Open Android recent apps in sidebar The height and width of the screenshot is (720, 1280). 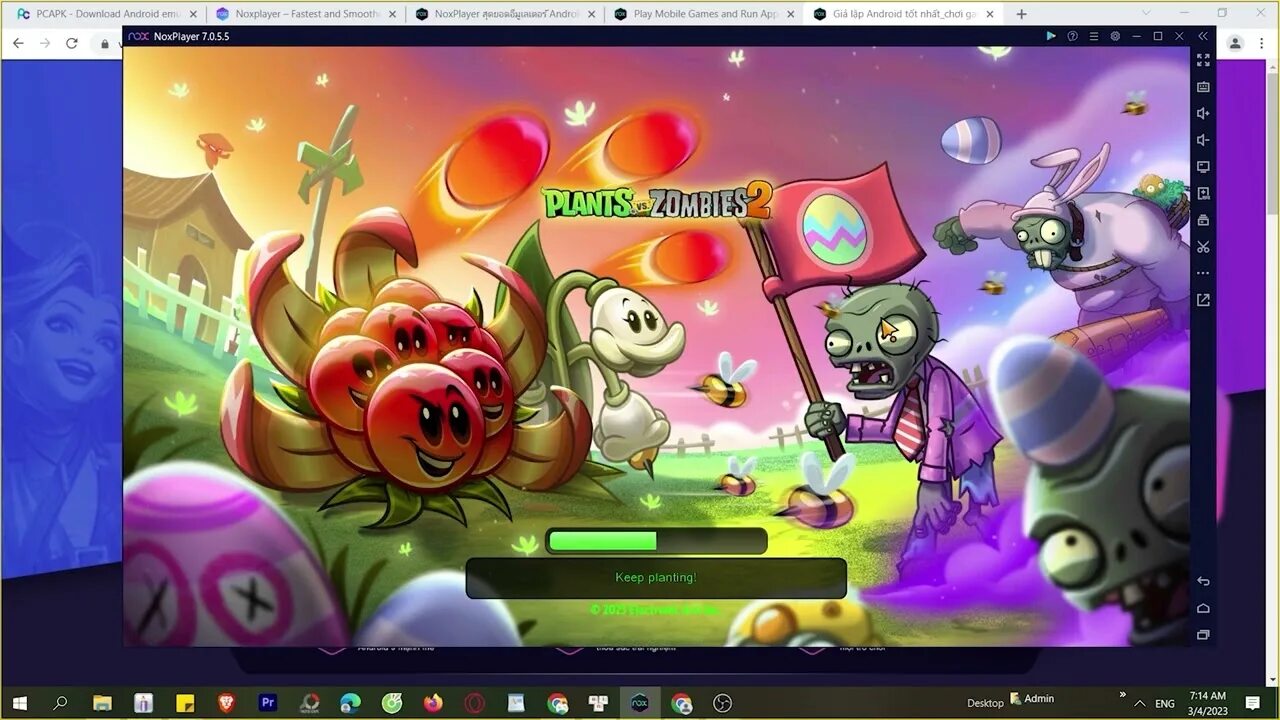1203,635
